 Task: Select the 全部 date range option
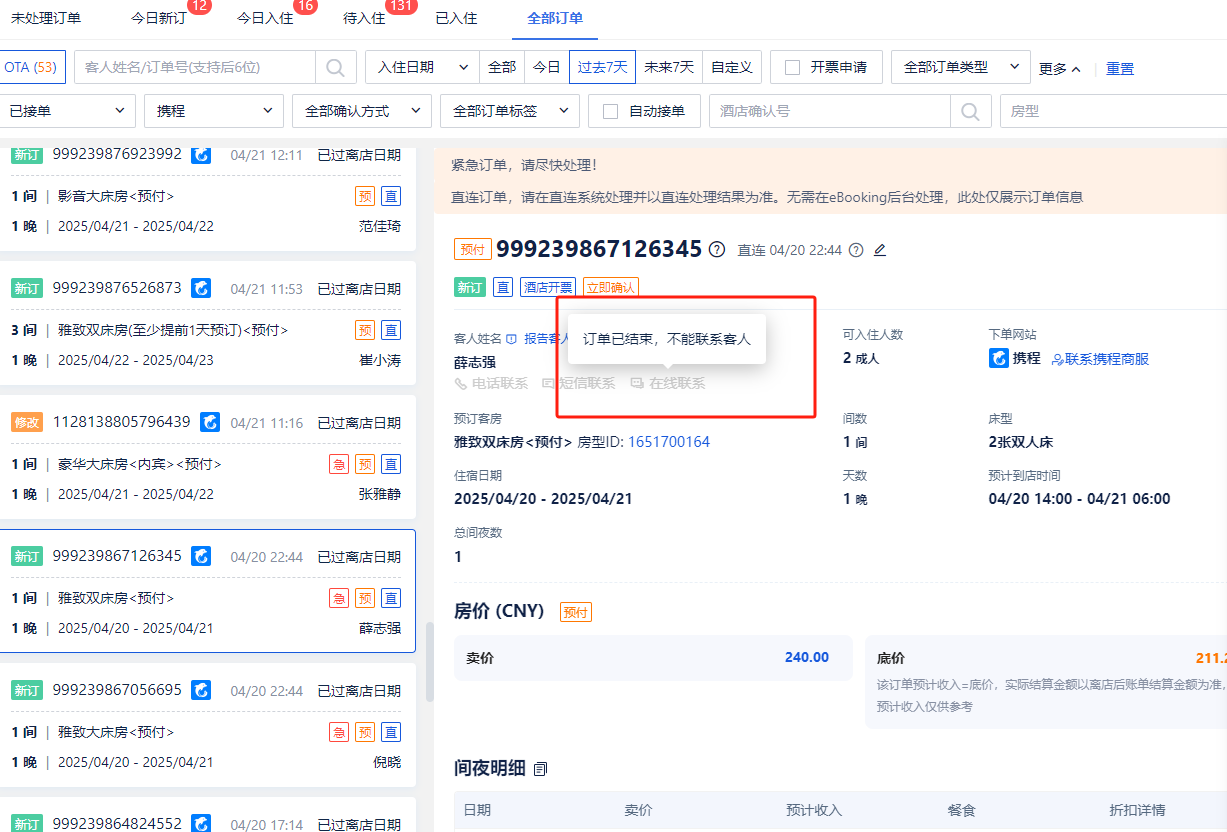(502, 67)
